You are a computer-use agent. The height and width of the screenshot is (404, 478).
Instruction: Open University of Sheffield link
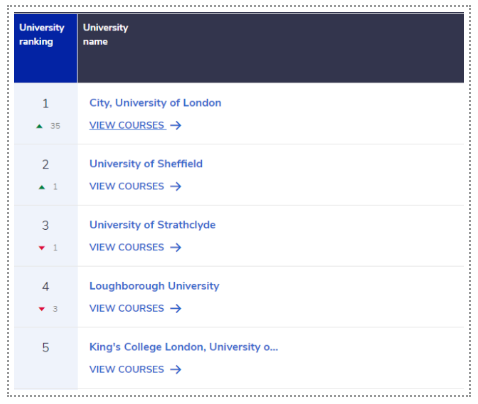(x=146, y=164)
